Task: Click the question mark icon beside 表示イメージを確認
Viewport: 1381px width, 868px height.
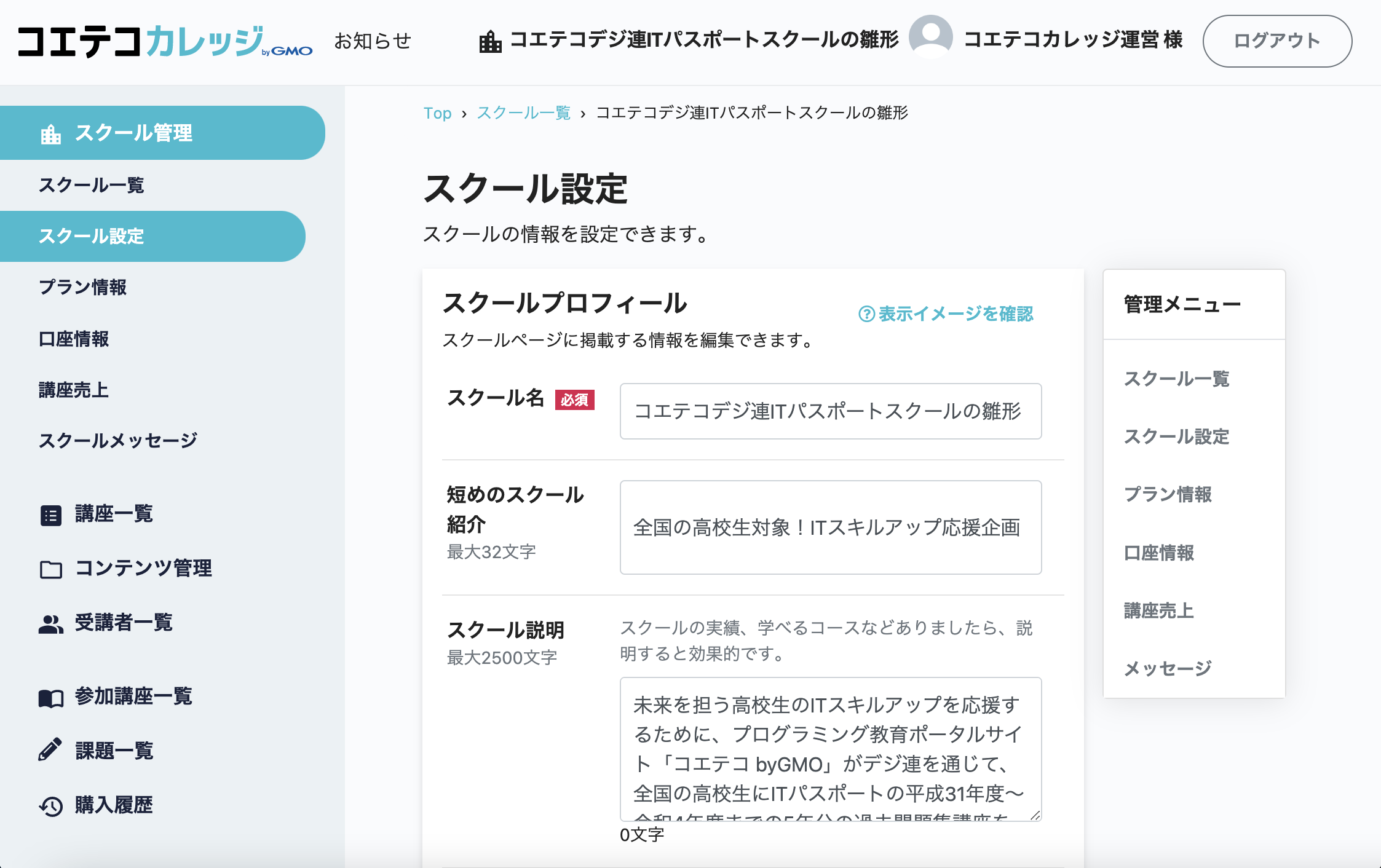Action: click(866, 314)
